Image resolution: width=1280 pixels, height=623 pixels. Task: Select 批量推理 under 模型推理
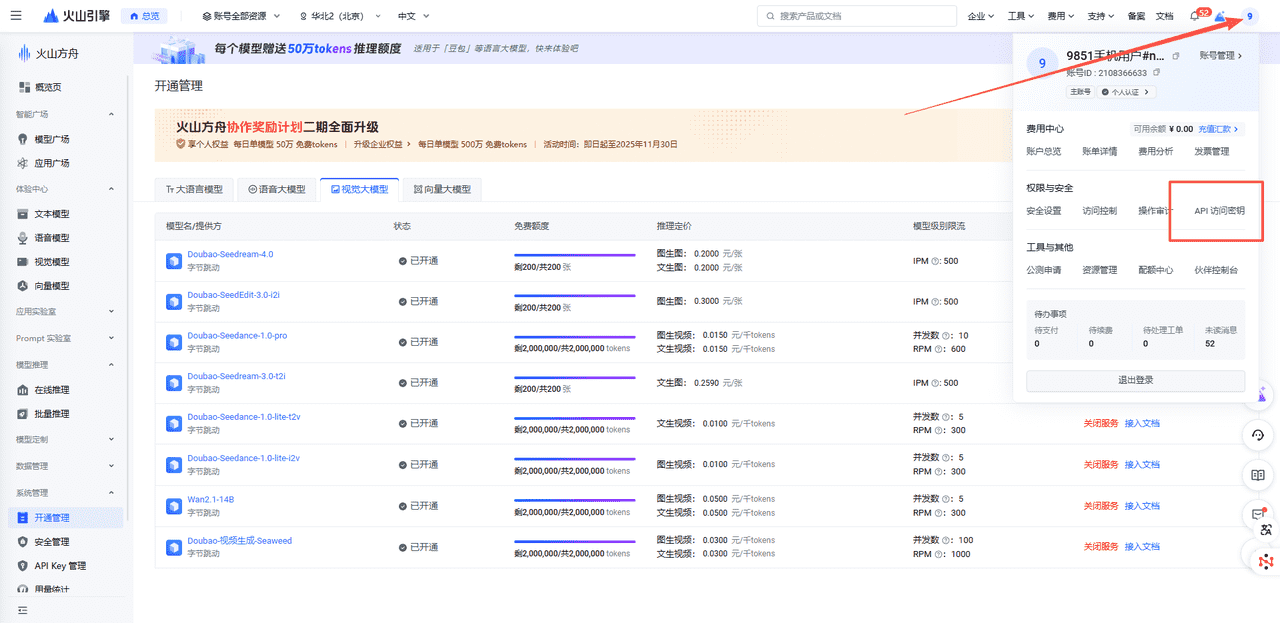click(x=52, y=413)
